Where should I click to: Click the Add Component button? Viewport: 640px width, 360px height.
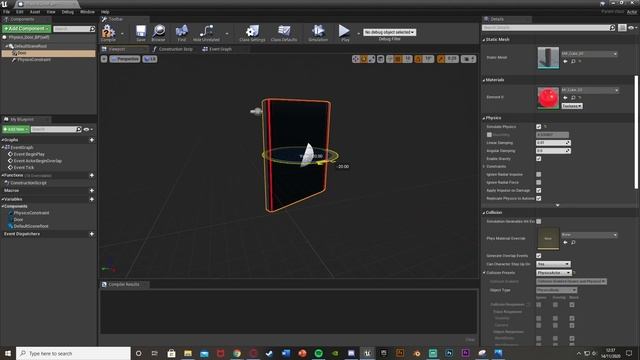click(27, 29)
